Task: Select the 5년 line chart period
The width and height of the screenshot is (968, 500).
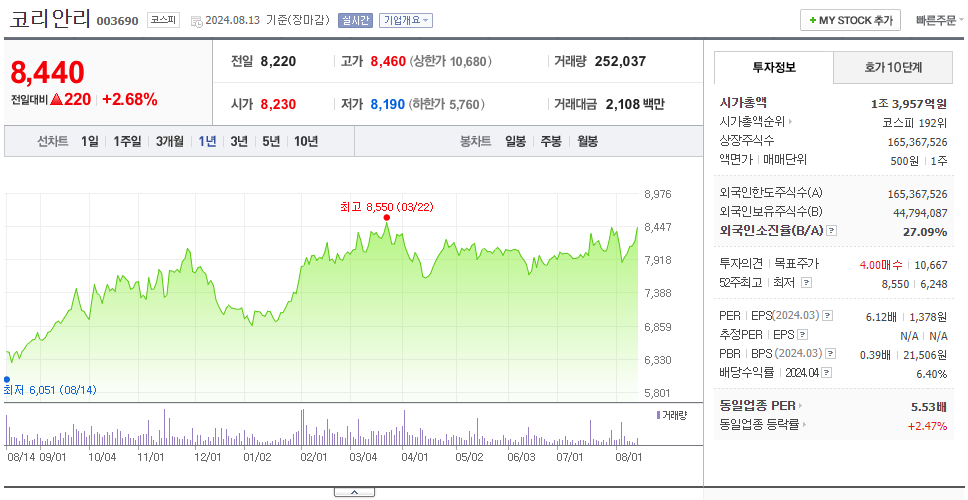Action: (271, 141)
